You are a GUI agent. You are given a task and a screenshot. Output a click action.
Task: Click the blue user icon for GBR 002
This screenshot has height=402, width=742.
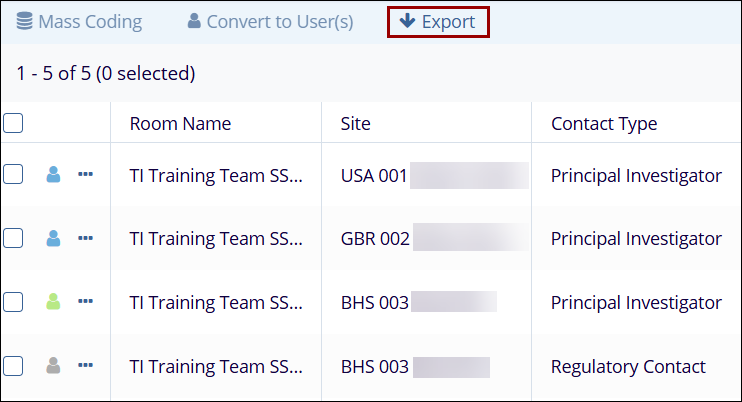point(54,238)
